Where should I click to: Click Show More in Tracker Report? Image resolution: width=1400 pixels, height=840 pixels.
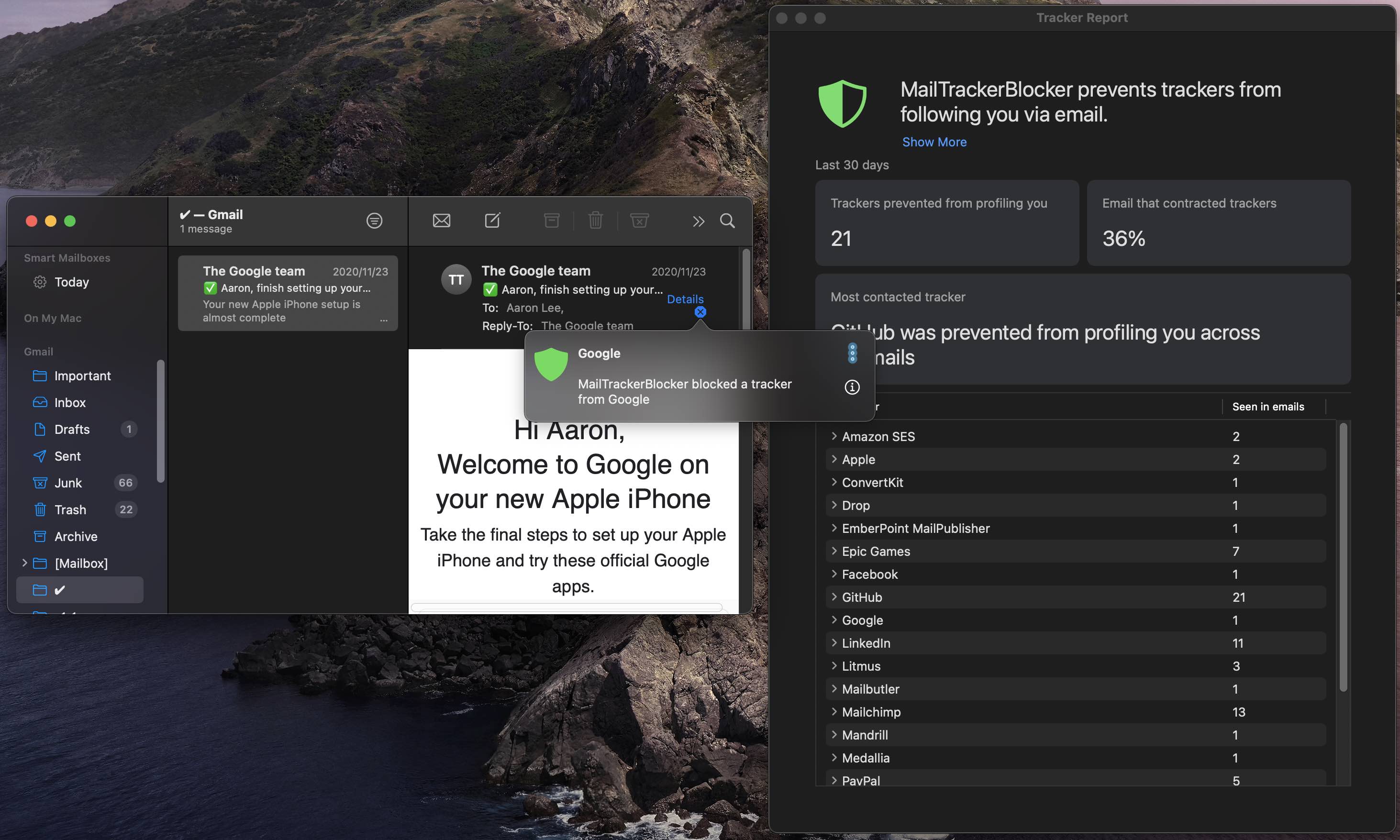point(933,141)
